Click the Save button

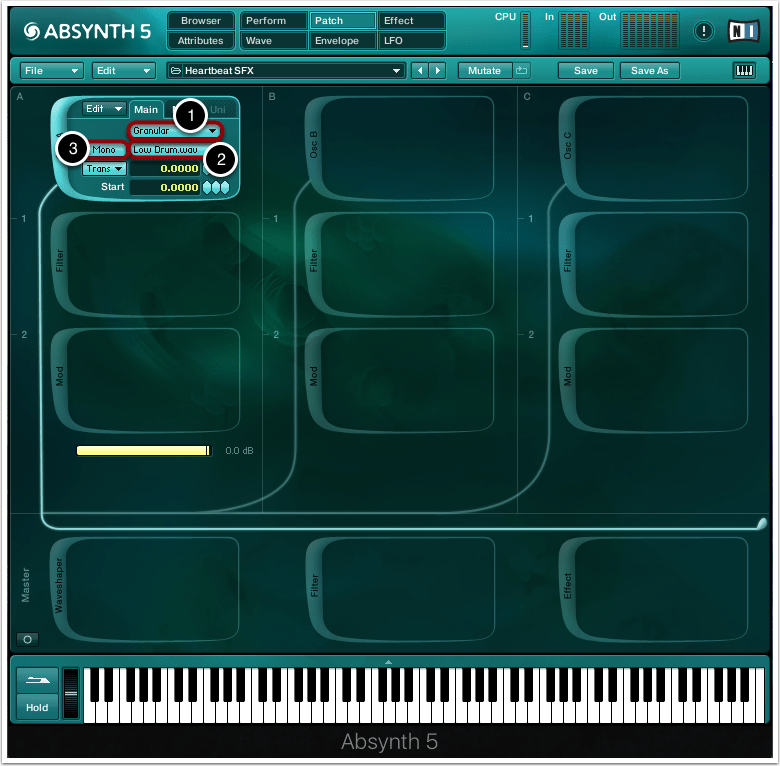pyautogui.click(x=585, y=71)
